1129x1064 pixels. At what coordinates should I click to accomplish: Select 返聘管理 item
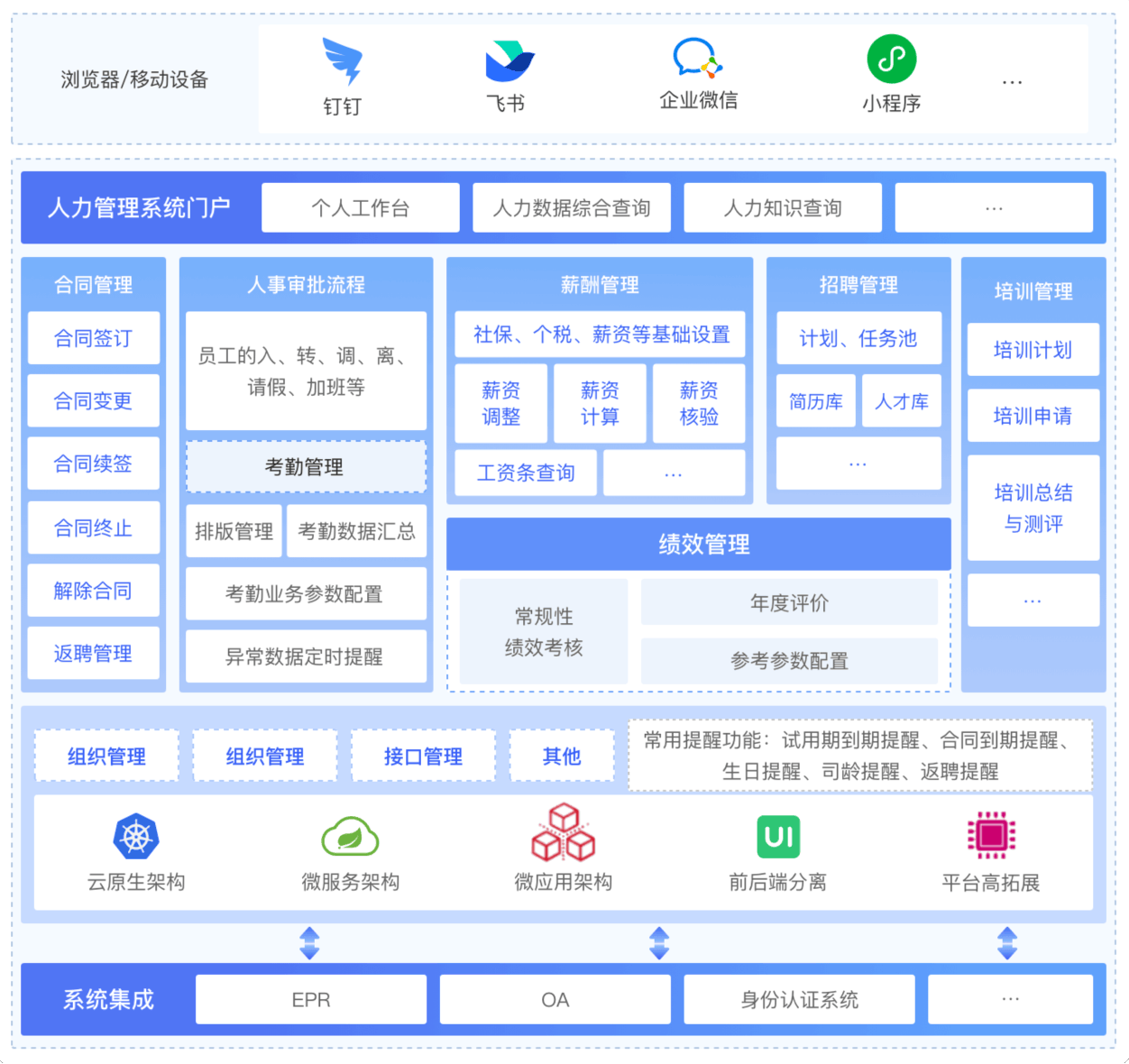[x=94, y=654]
